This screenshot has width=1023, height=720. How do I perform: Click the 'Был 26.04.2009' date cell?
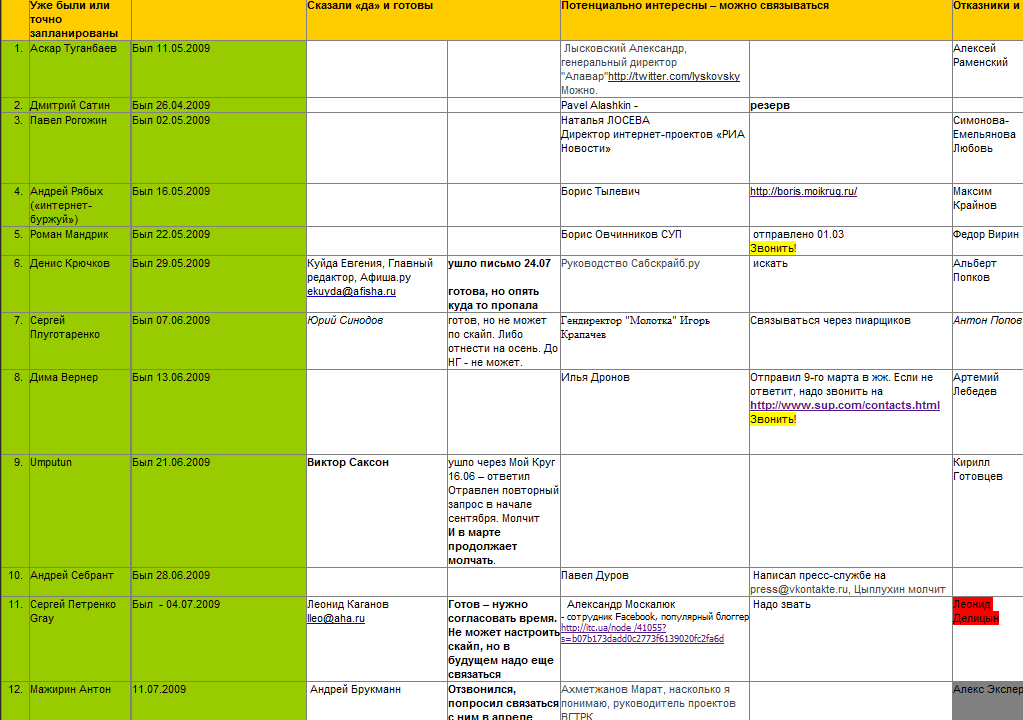pyautogui.click(x=171, y=105)
